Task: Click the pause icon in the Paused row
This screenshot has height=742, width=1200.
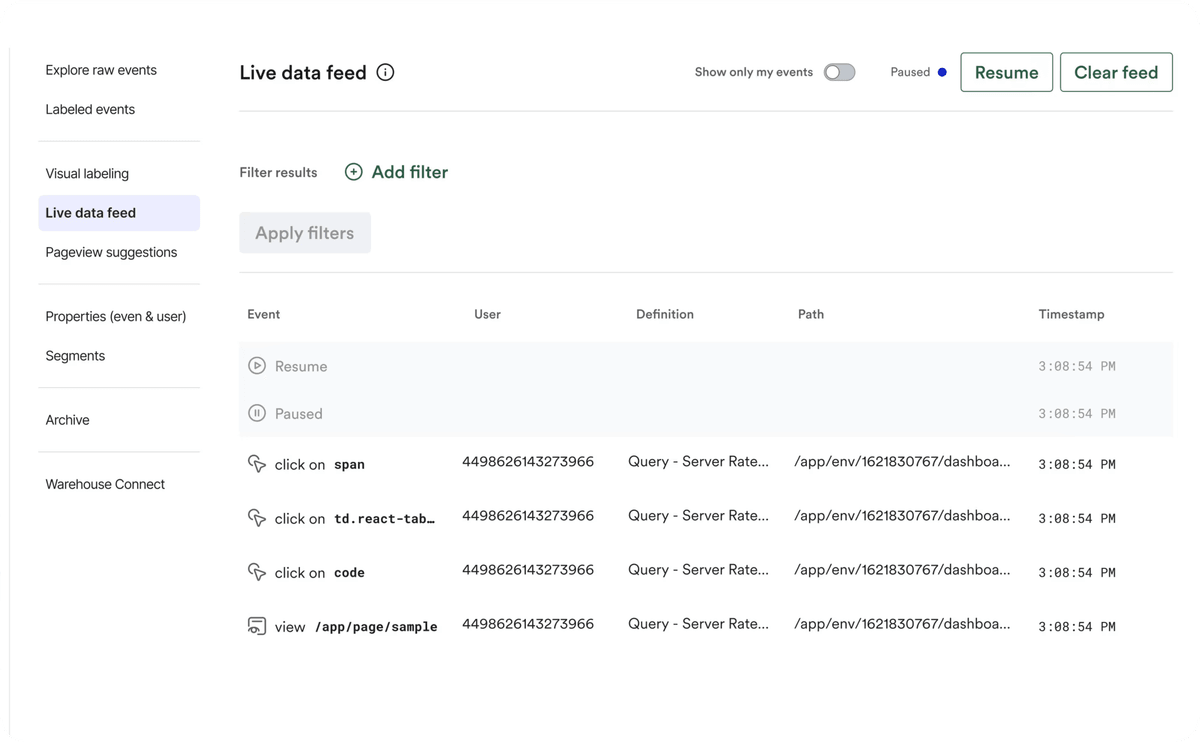Action: (x=257, y=413)
